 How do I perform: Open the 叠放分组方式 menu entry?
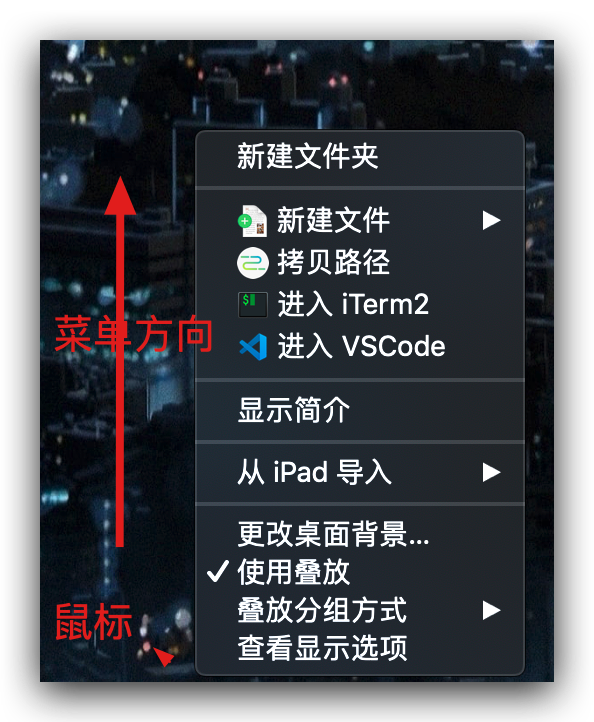click(360, 611)
